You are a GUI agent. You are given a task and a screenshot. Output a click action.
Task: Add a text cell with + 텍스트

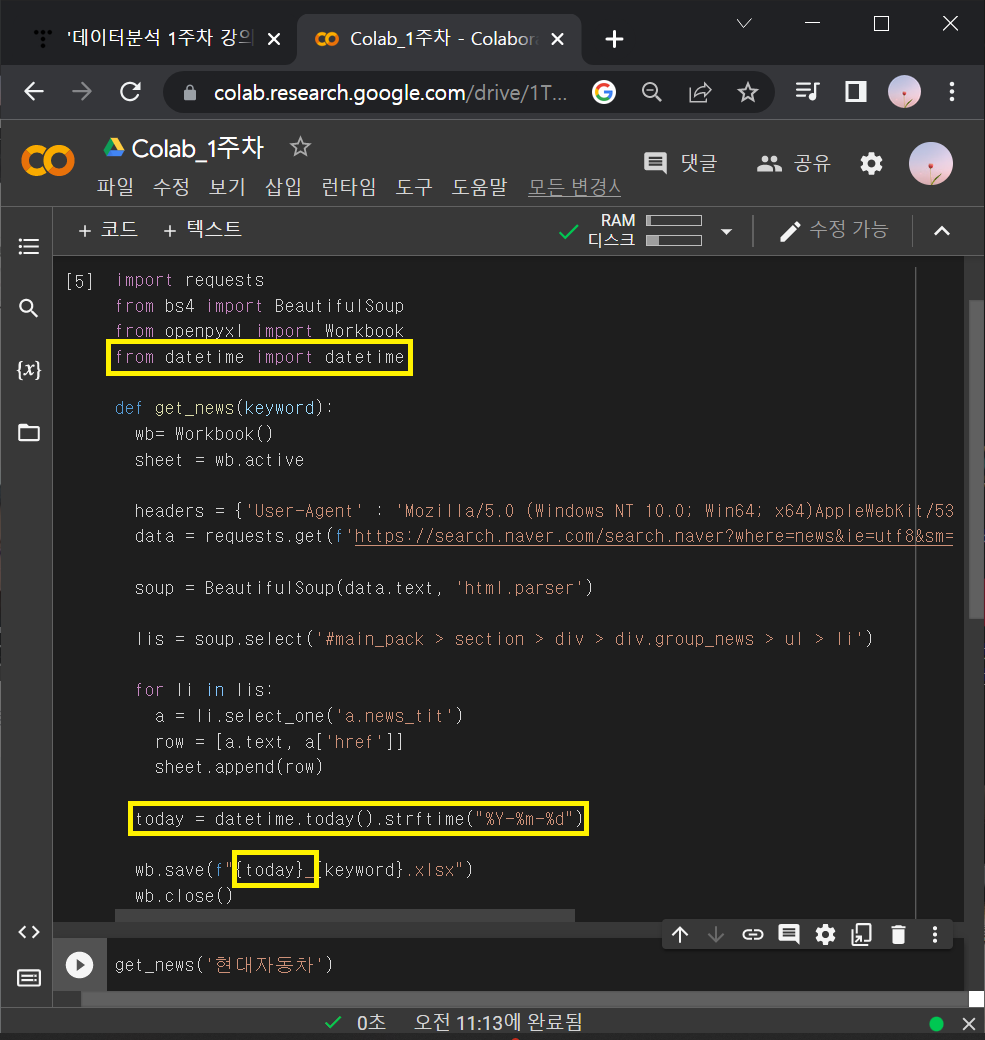click(x=202, y=229)
